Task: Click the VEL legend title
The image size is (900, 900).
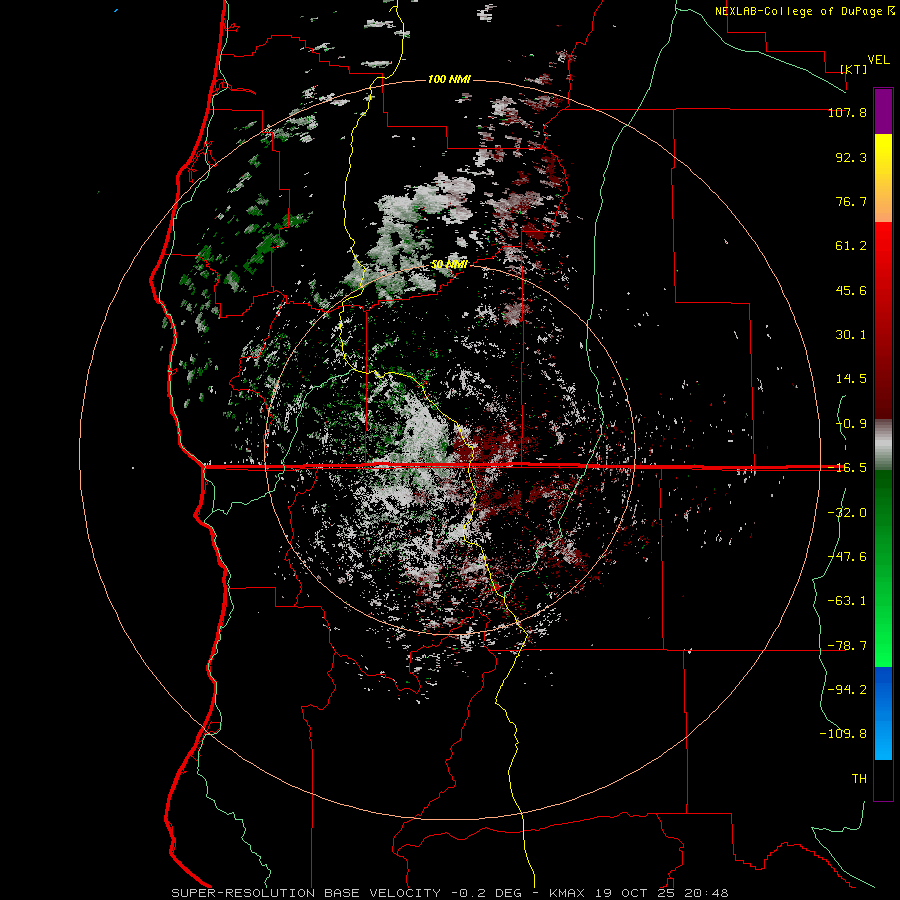Action: [x=878, y=60]
